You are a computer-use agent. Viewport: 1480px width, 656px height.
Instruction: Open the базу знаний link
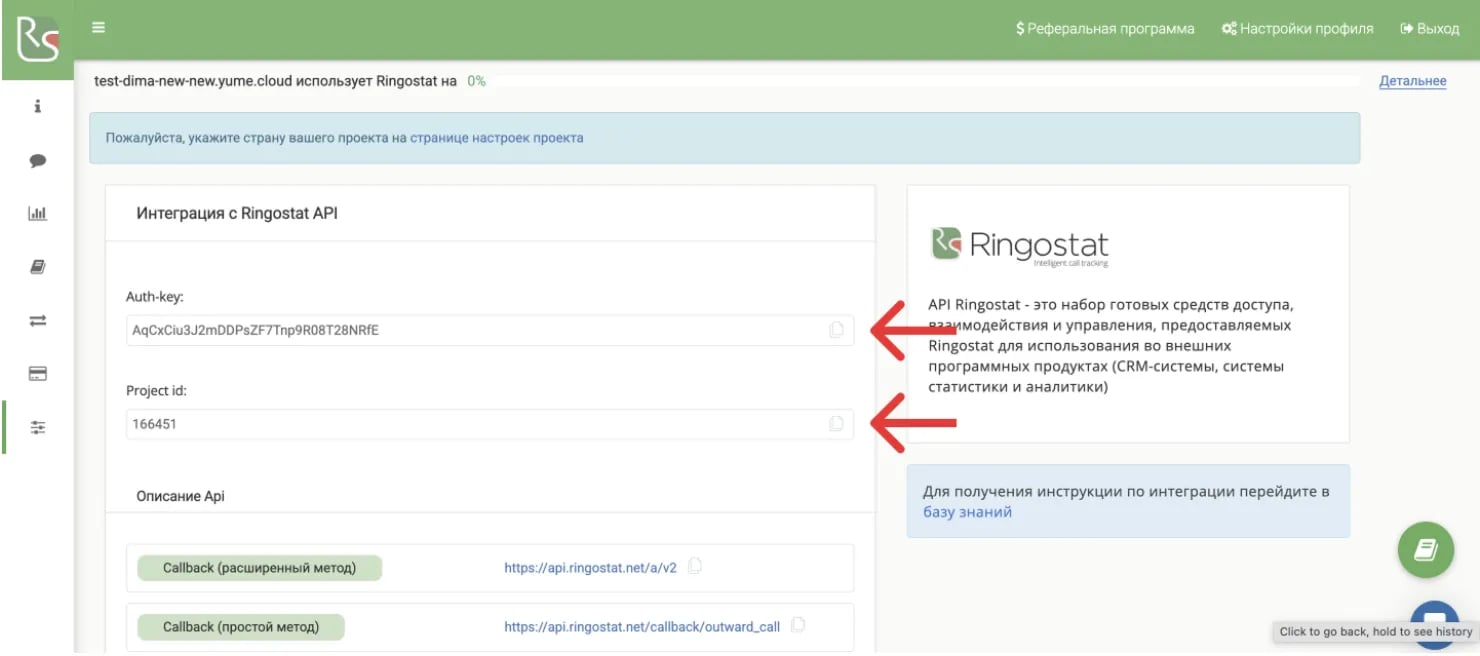coord(968,512)
